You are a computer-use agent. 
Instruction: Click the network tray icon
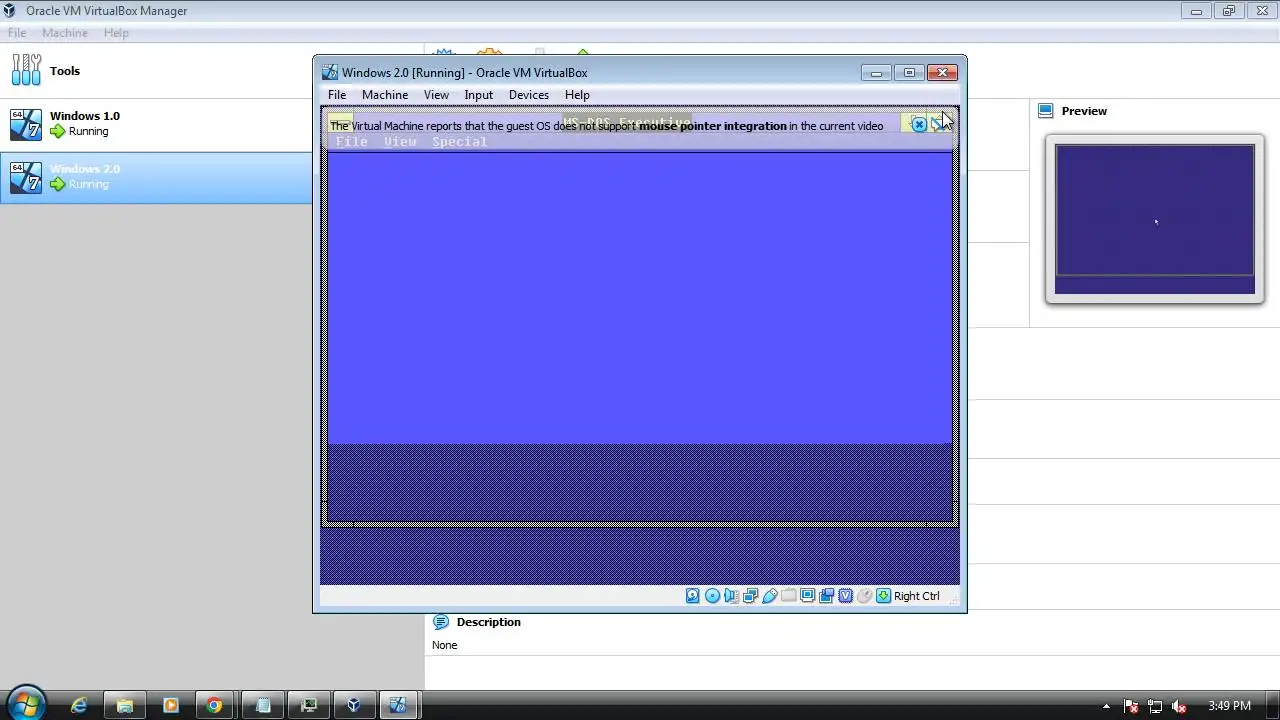pos(1155,706)
